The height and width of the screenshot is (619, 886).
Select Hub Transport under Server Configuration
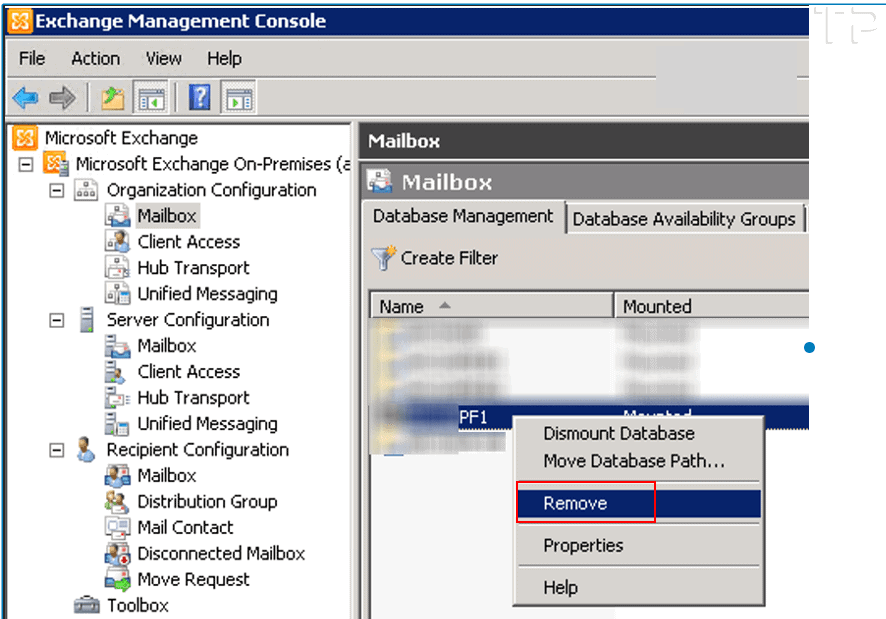tap(193, 398)
